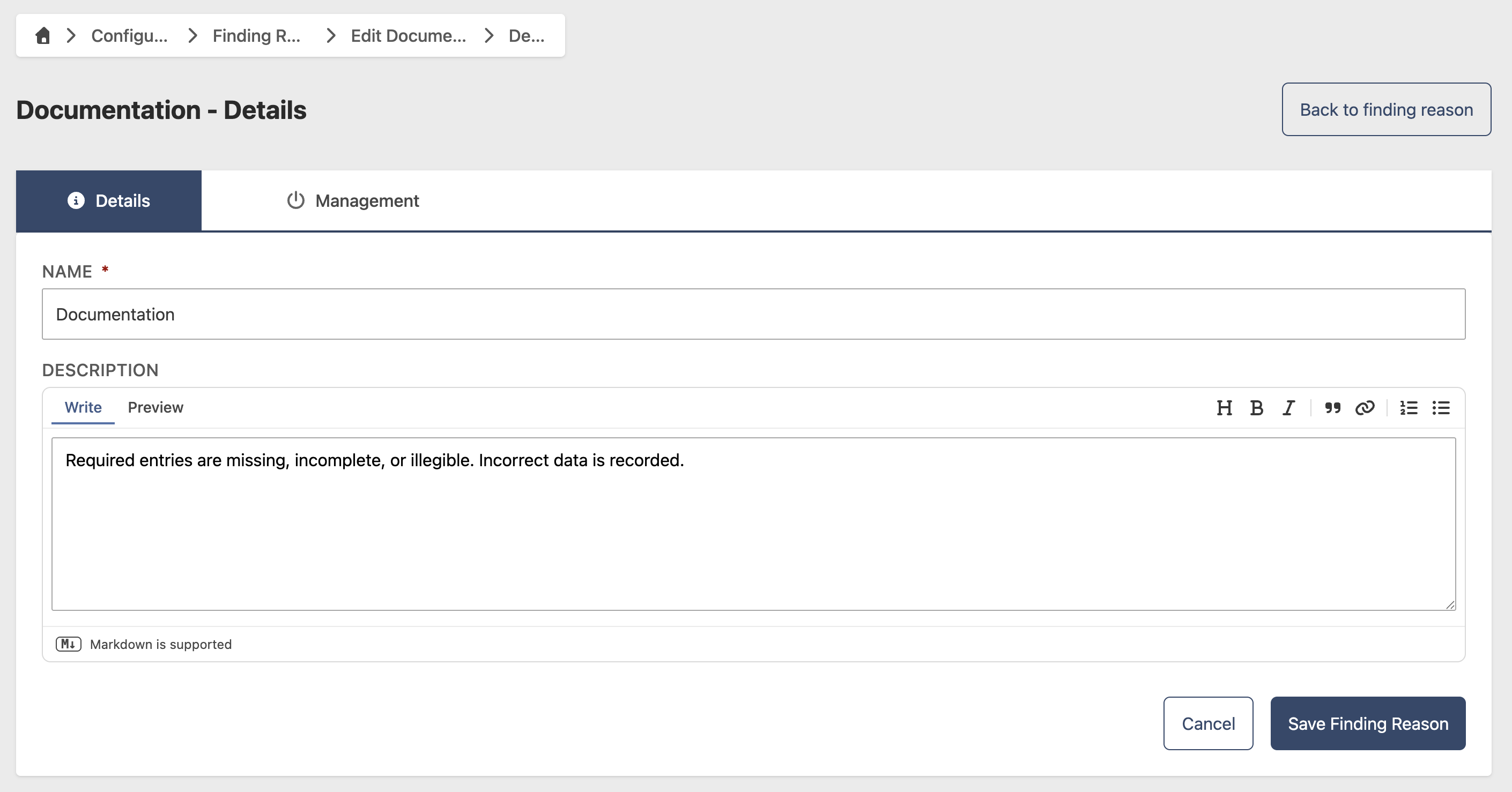Image resolution: width=1512 pixels, height=792 pixels.
Task: Click the Heading formatting icon
Action: [x=1224, y=408]
